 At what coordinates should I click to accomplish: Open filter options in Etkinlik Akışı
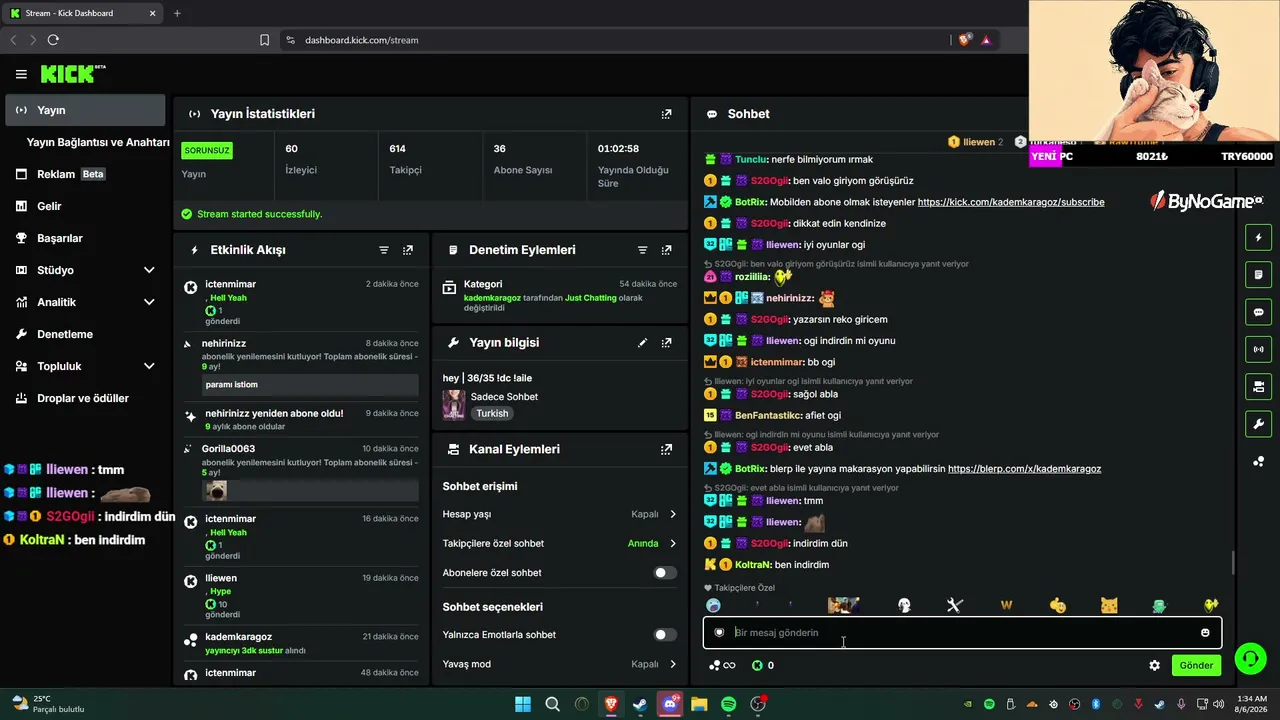coord(384,250)
